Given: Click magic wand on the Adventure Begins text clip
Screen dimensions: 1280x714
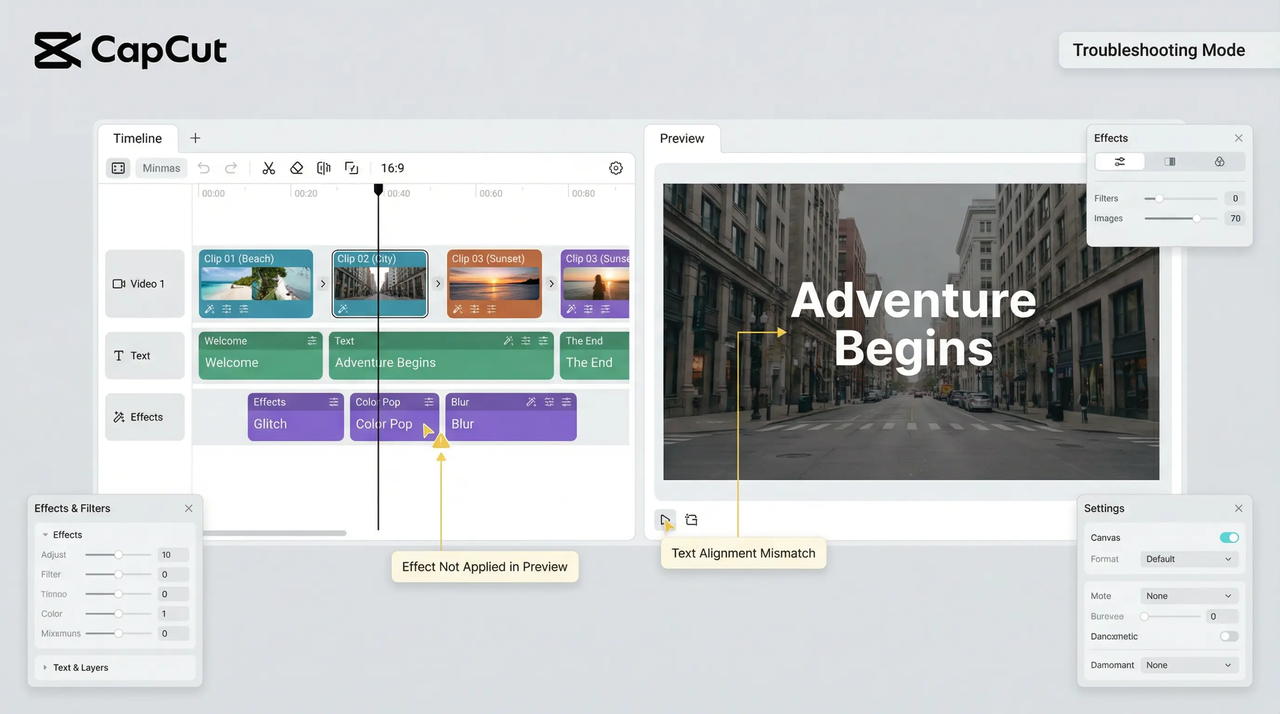Looking at the screenshot, I should click(x=508, y=341).
